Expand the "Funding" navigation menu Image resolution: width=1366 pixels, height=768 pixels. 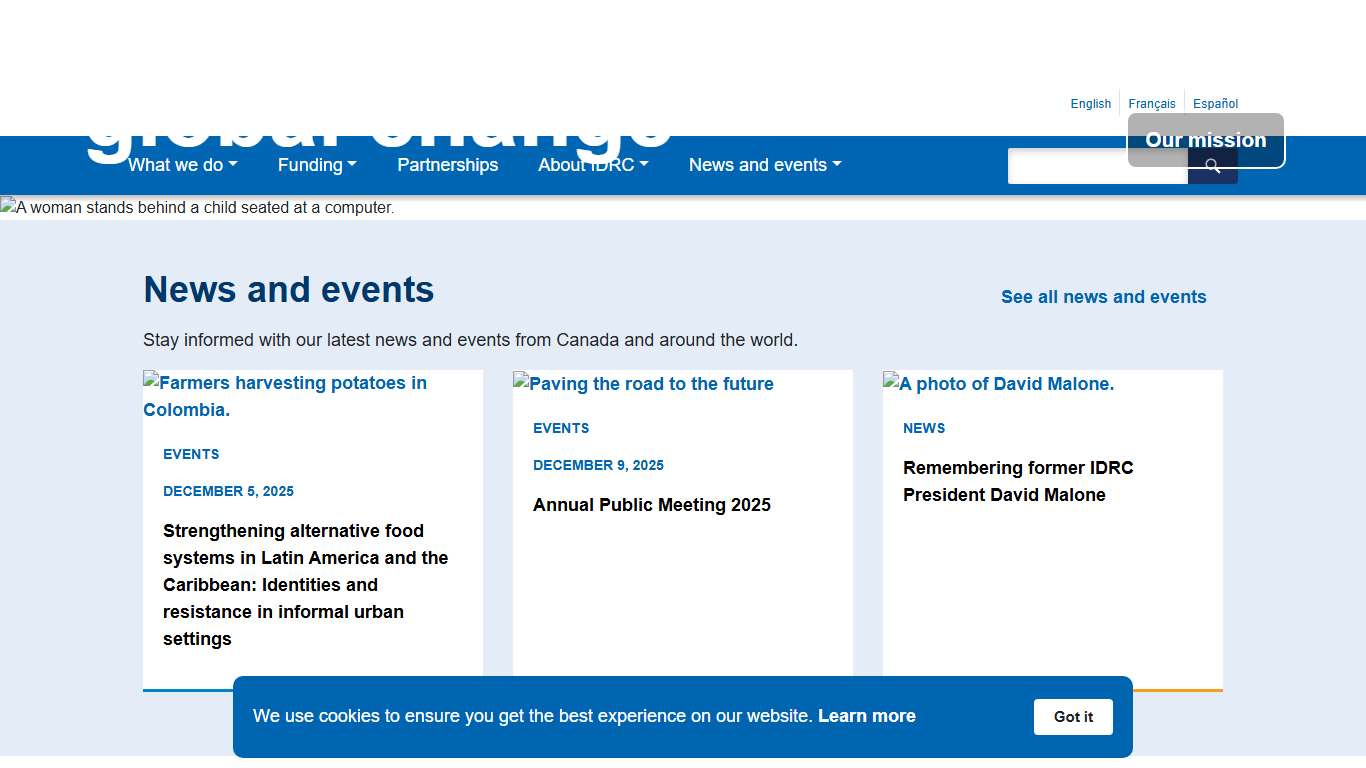coord(316,165)
